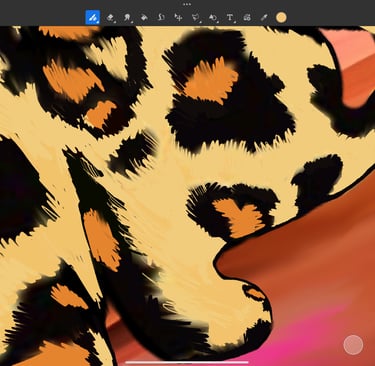Select the shapes tool icon

(213, 17)
